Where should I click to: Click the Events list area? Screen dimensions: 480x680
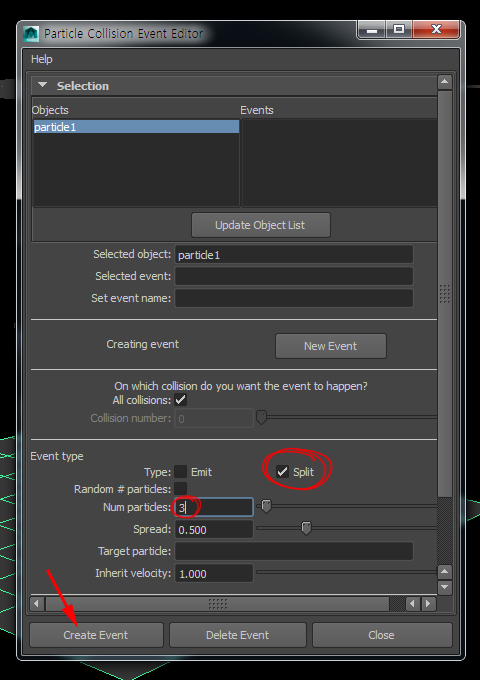339,163
